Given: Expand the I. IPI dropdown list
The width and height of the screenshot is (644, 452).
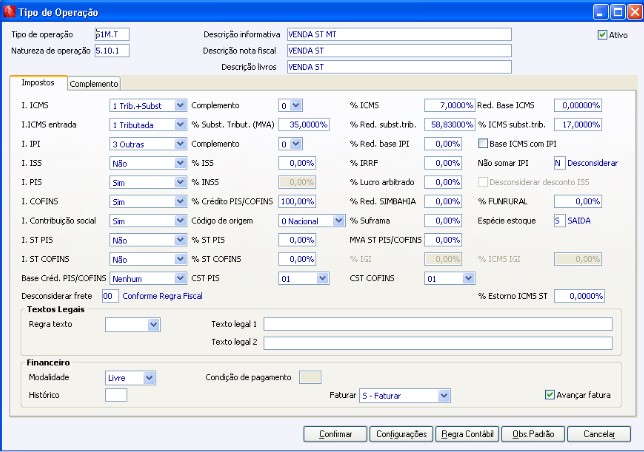Looking at the screenshot, I should pos(180,143).
